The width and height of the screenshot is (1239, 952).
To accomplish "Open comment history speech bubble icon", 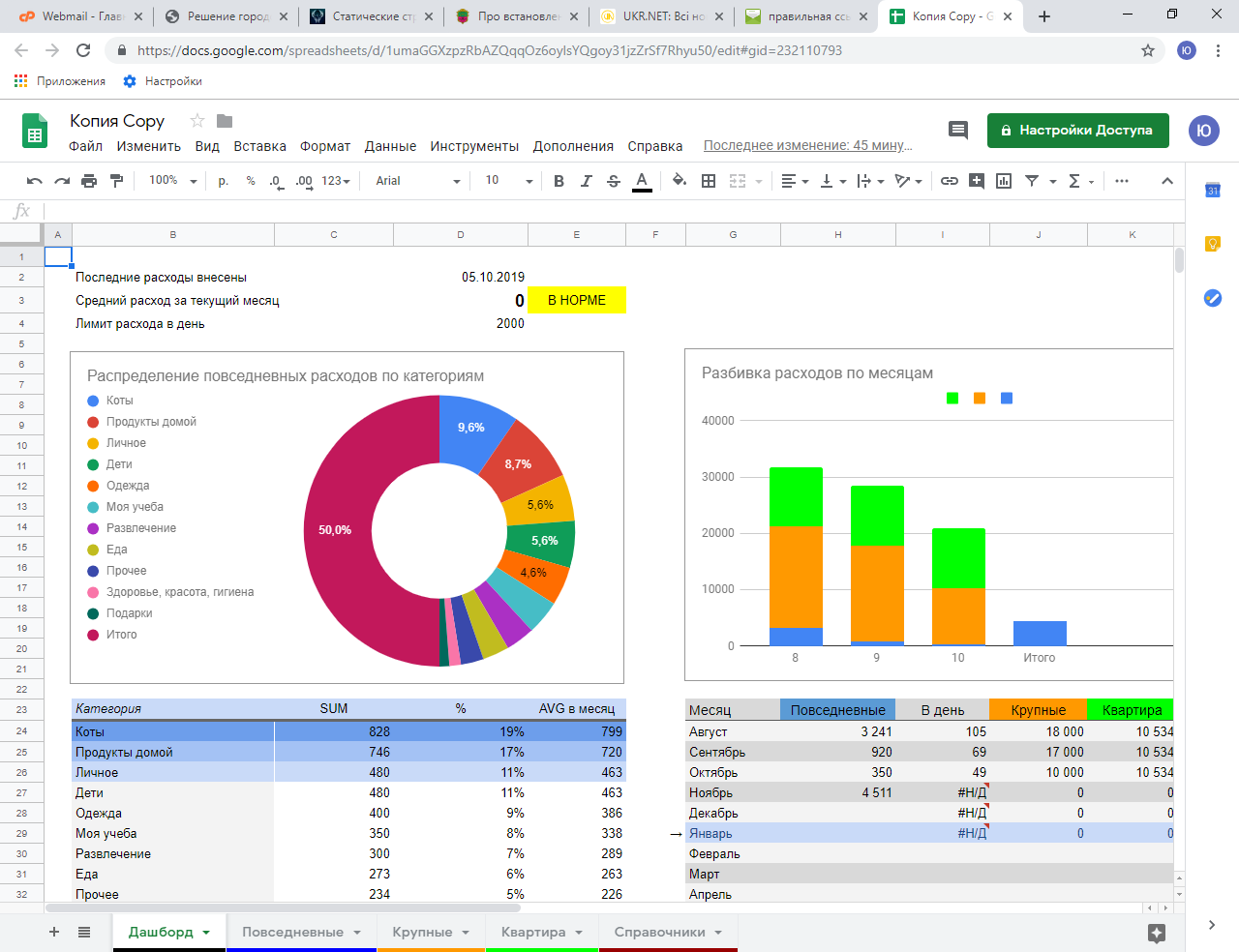I will point(958,130).
